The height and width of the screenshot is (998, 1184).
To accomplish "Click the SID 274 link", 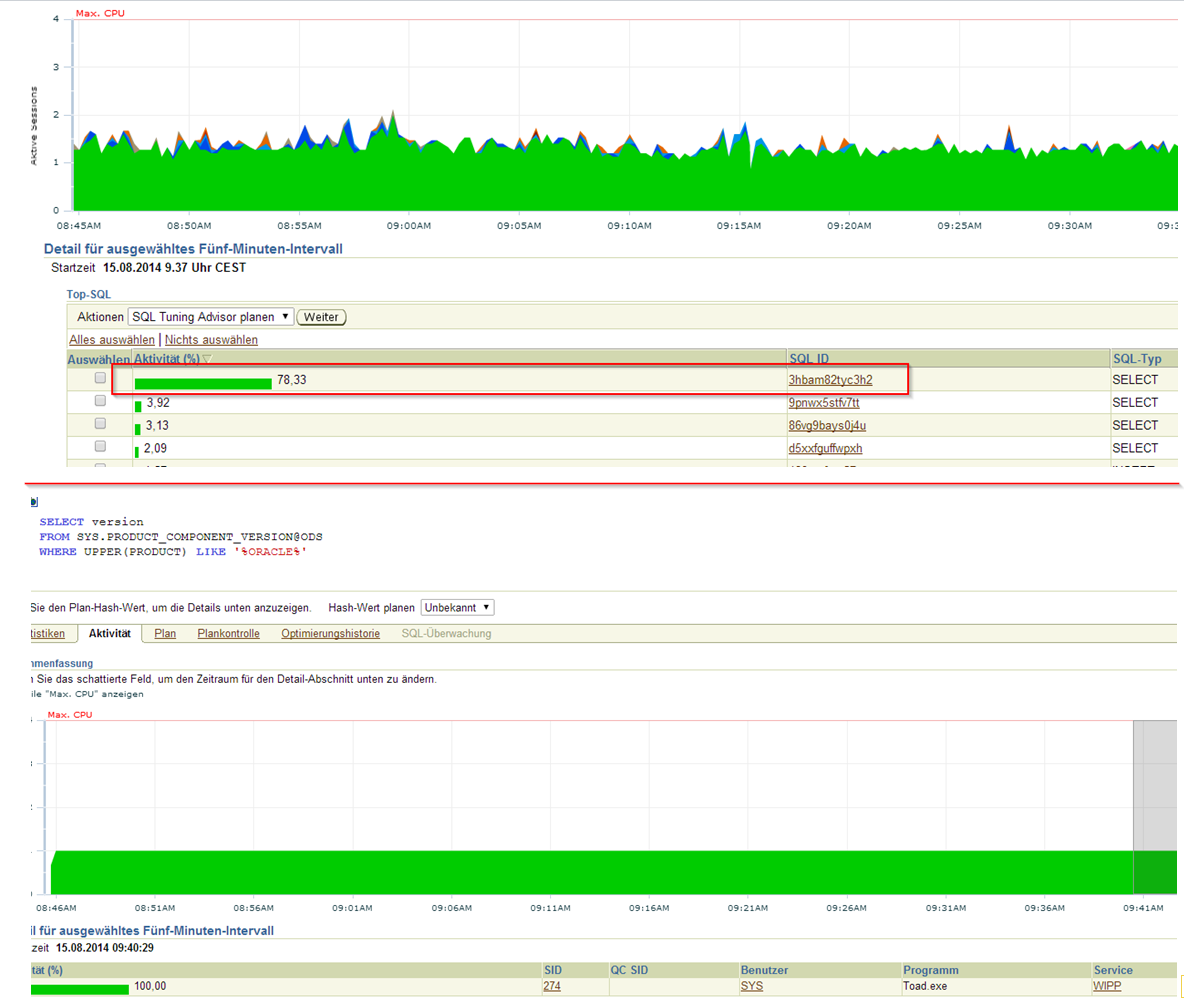I will click(x=552, y=987).
